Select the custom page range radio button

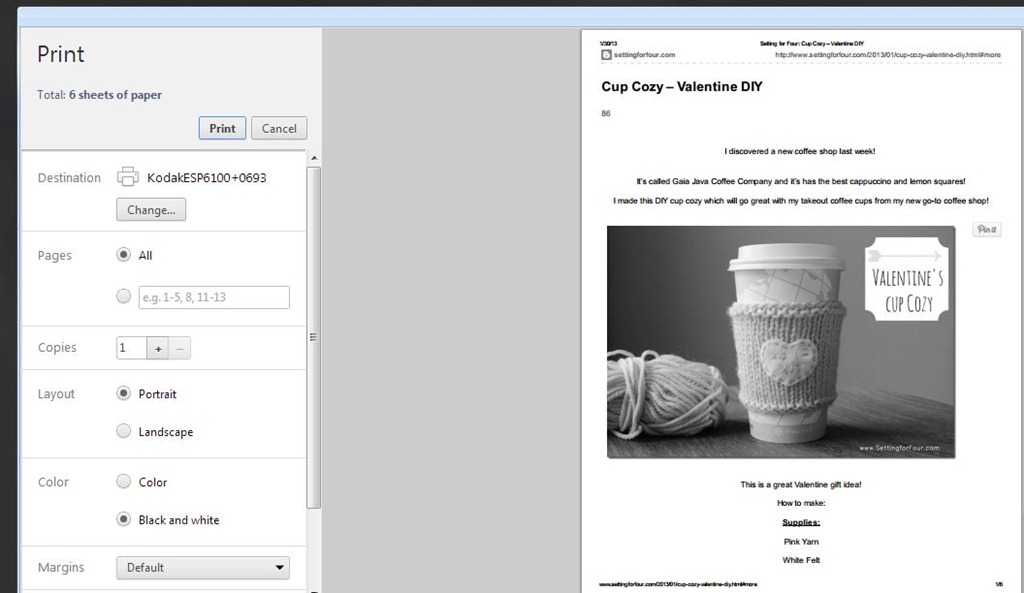pos(123,296)
